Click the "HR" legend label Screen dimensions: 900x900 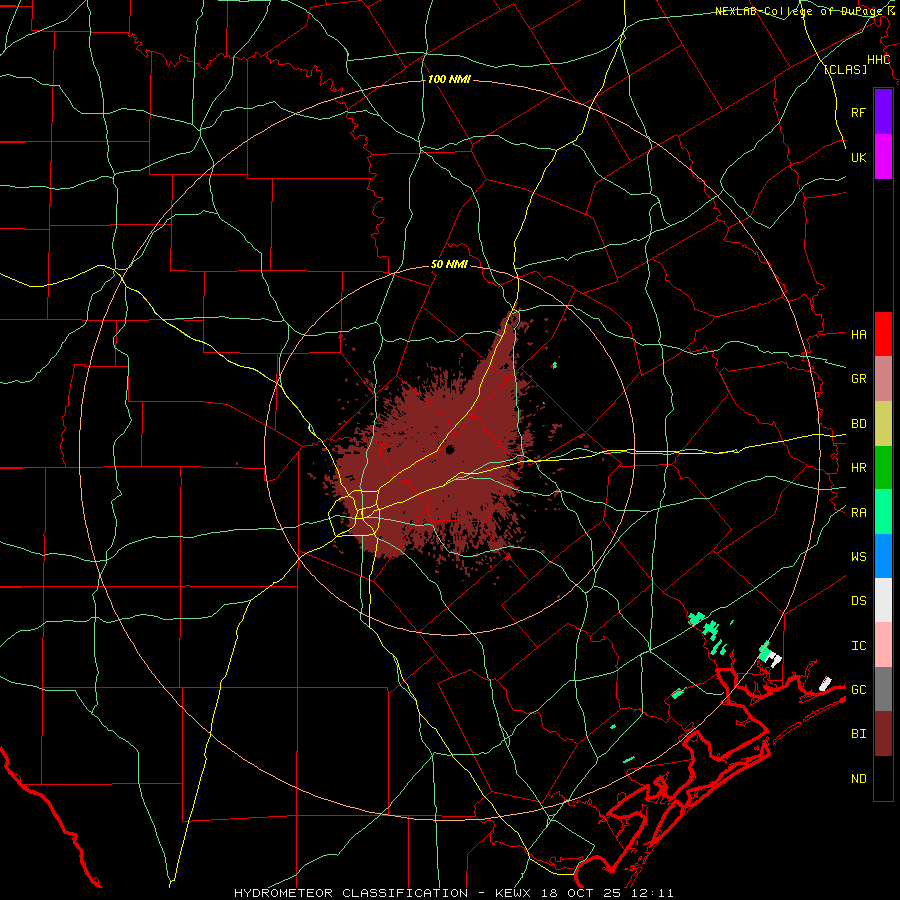(x=858, y=468)
